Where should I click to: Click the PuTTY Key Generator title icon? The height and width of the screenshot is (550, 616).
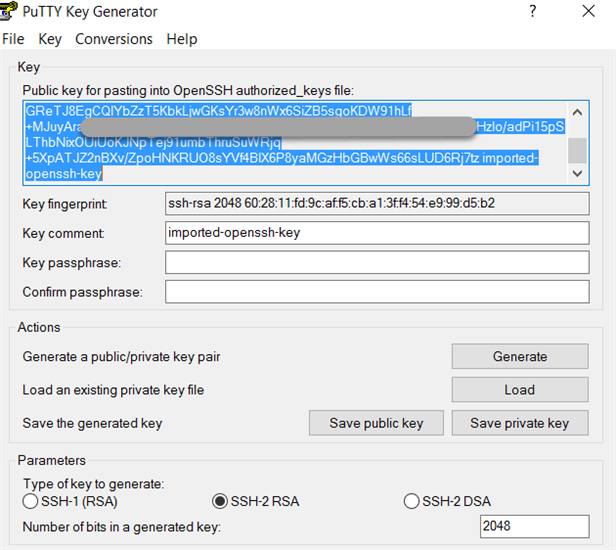8,11
